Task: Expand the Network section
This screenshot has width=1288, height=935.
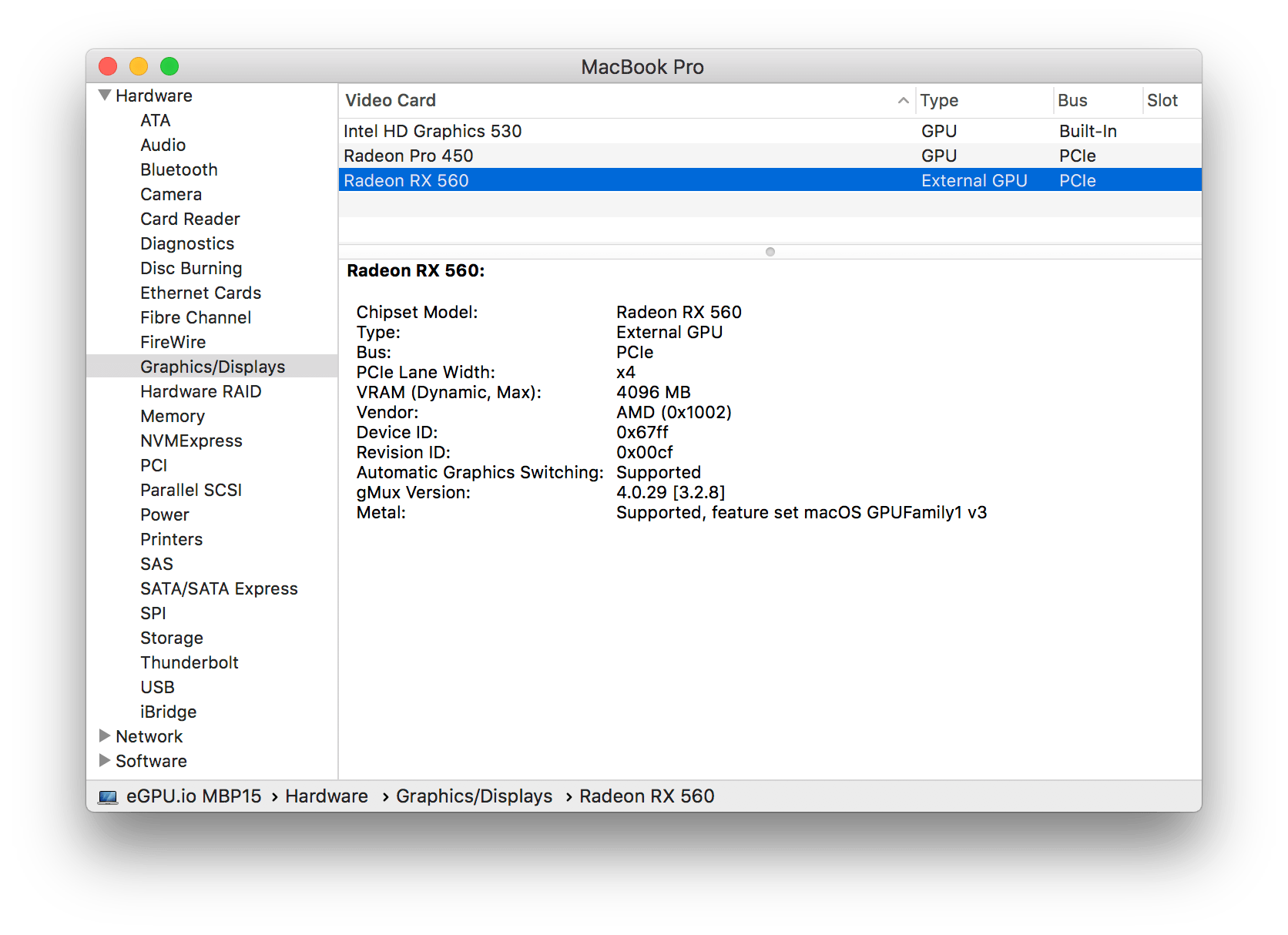Action: (x=105, y=736)
